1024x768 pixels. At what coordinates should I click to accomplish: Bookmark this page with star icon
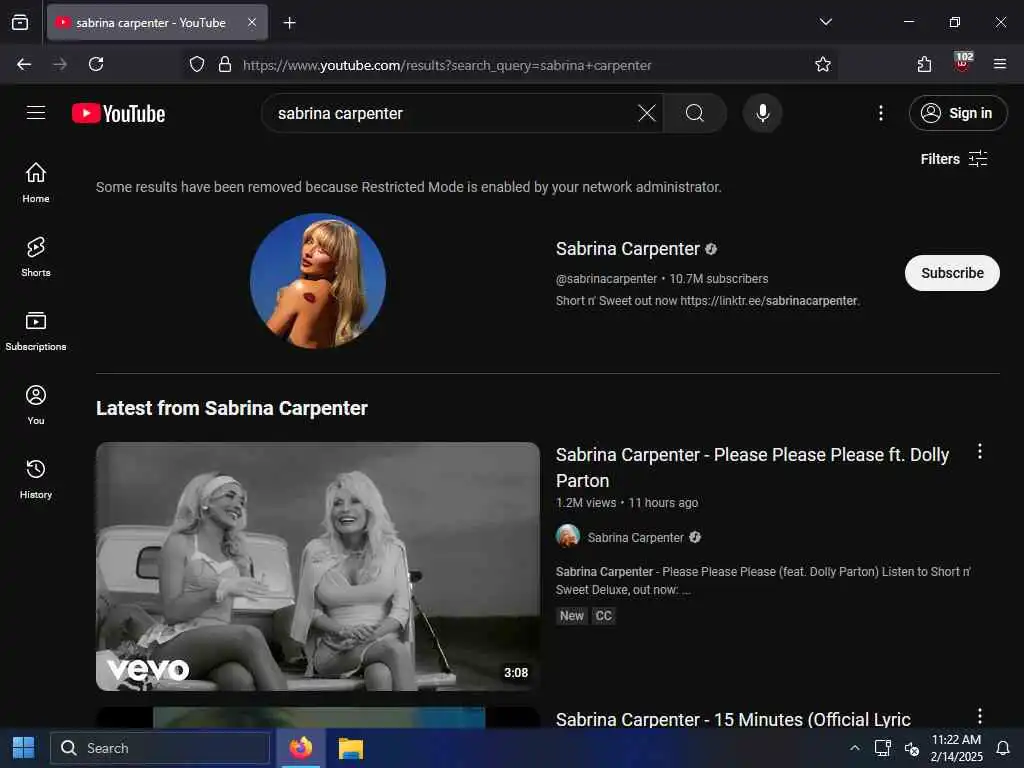[x=823, y=64]
